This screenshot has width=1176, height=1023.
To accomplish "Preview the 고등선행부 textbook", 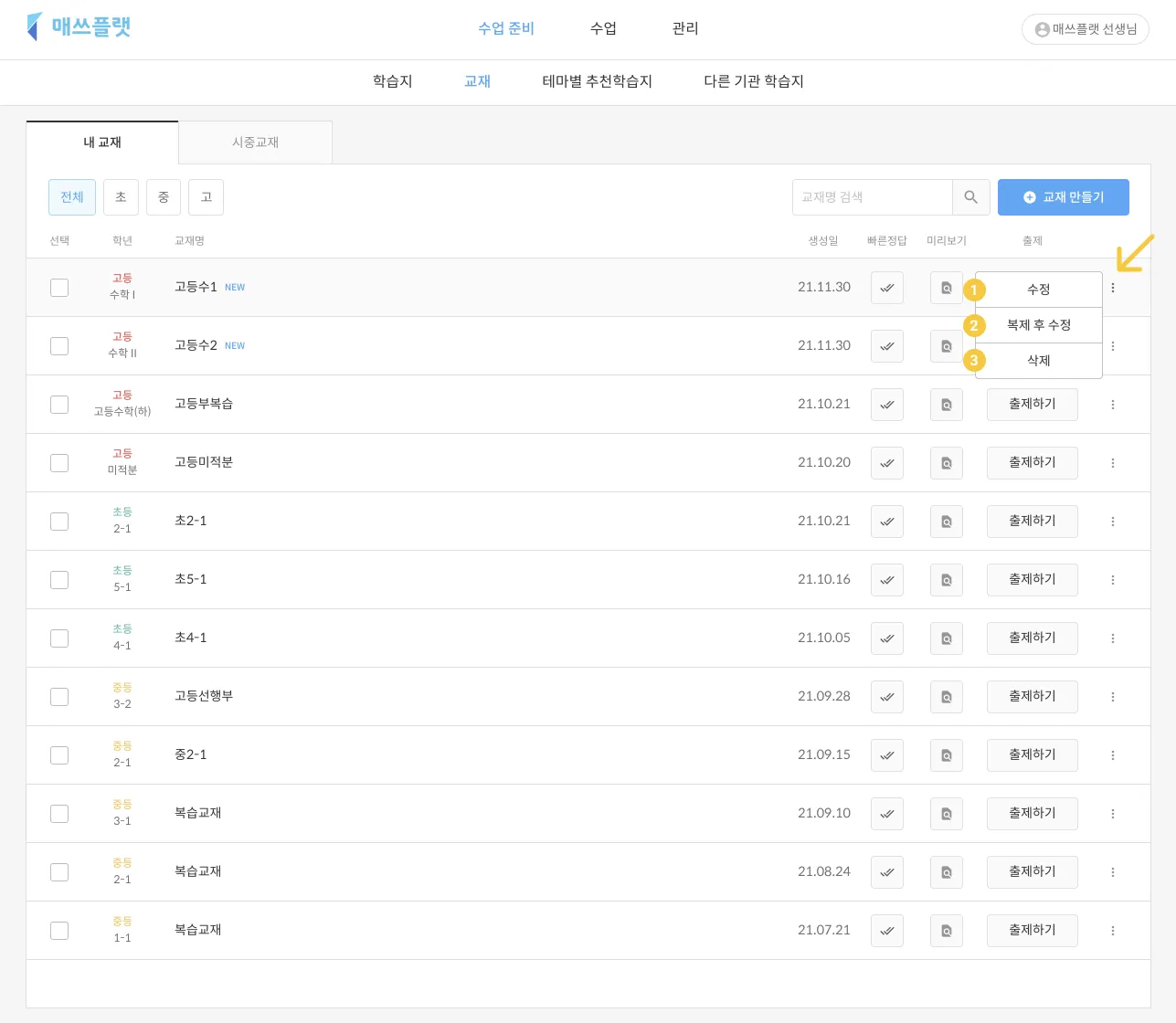I will [947, 697].
